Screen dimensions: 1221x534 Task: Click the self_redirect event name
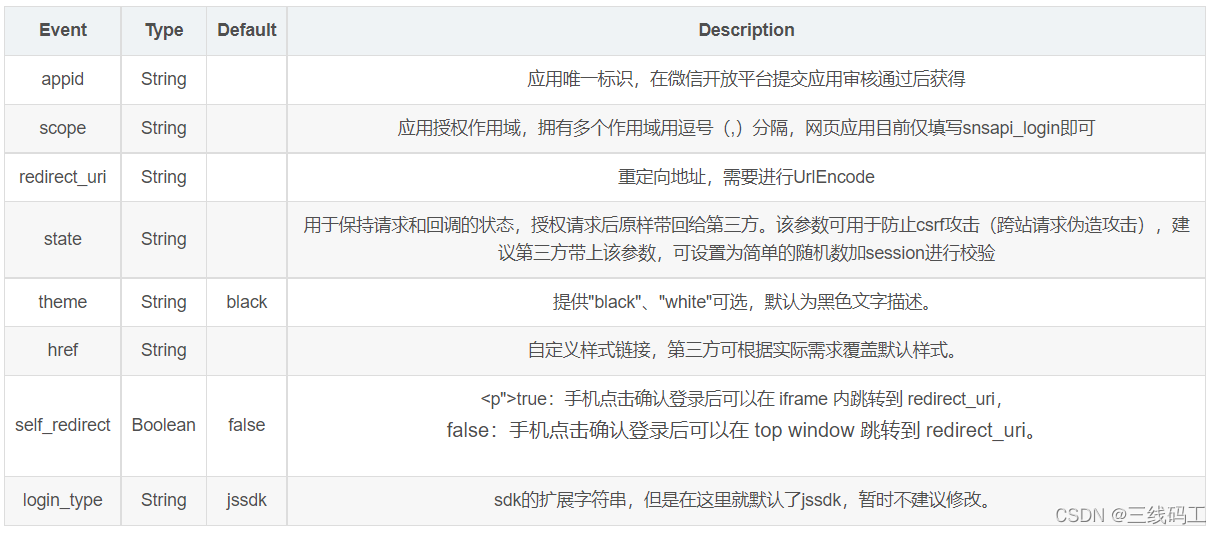[x=63, y=425]
